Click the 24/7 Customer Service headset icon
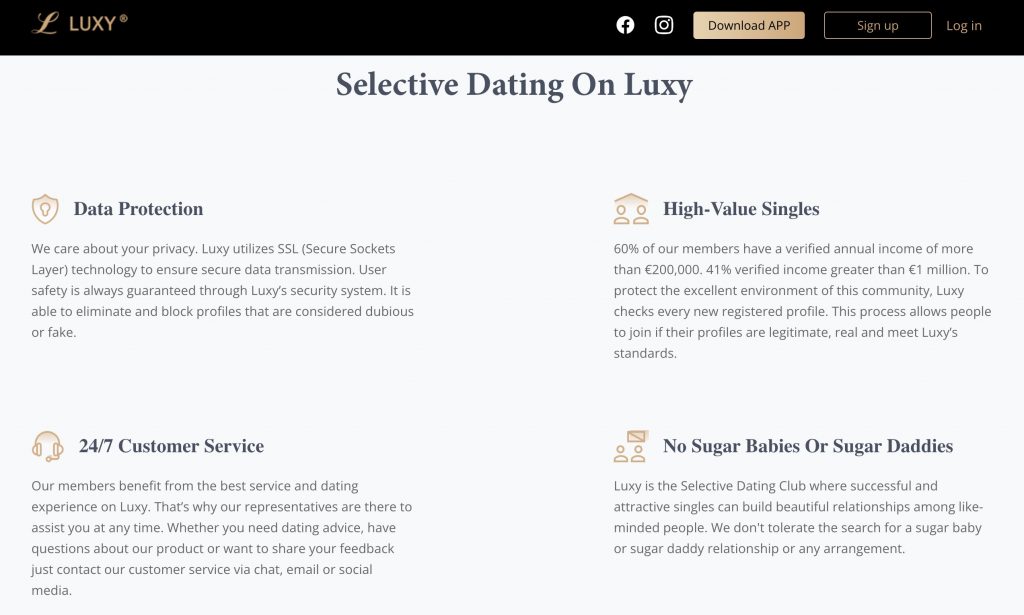The height and width of the screenshot is (615, 1024). point(48,446)
